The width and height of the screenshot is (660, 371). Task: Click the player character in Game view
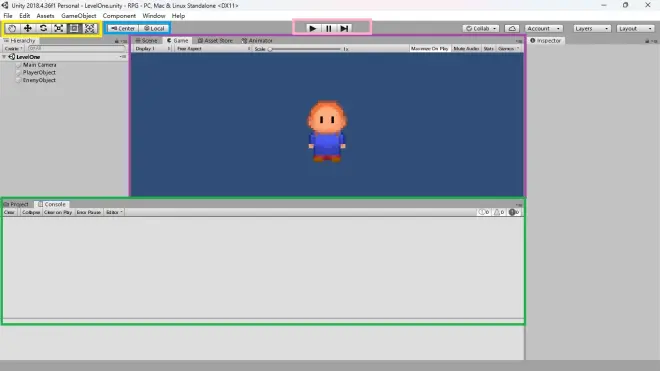(x=327, y=131)
